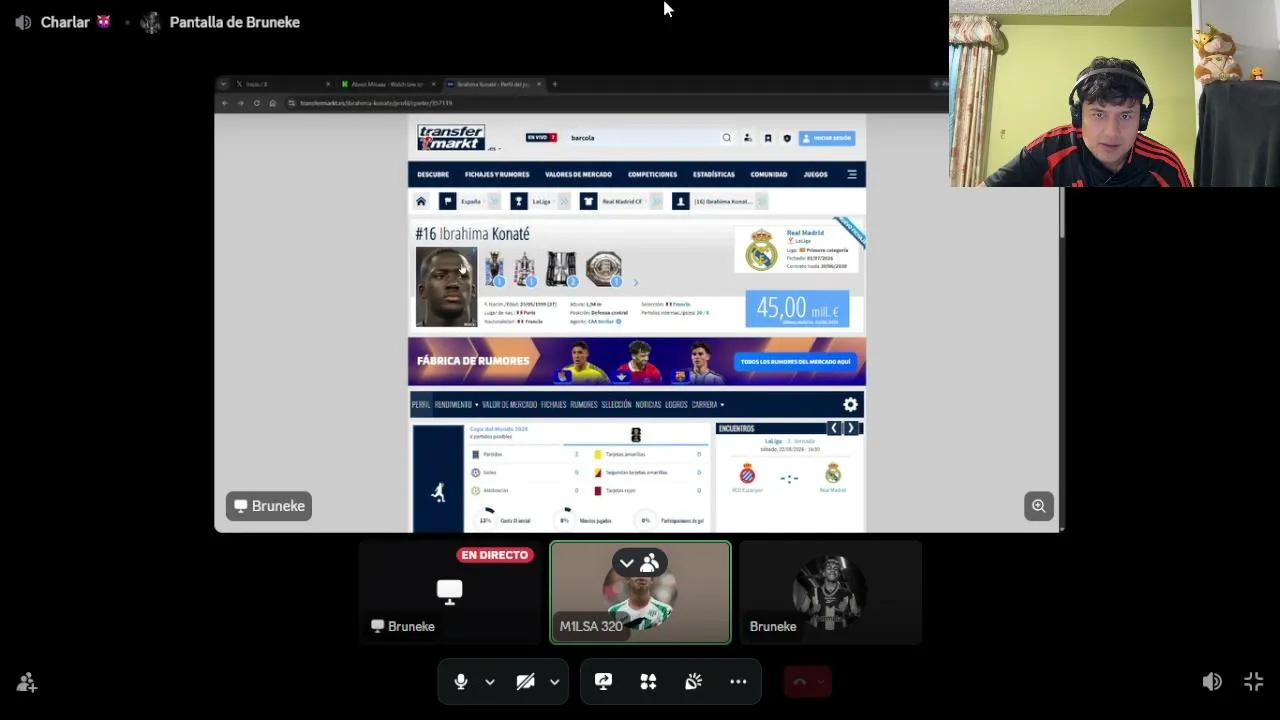Screen dimensions: 1280x720
Task: Open microphone input options arrow
Action: coord(490,682)
